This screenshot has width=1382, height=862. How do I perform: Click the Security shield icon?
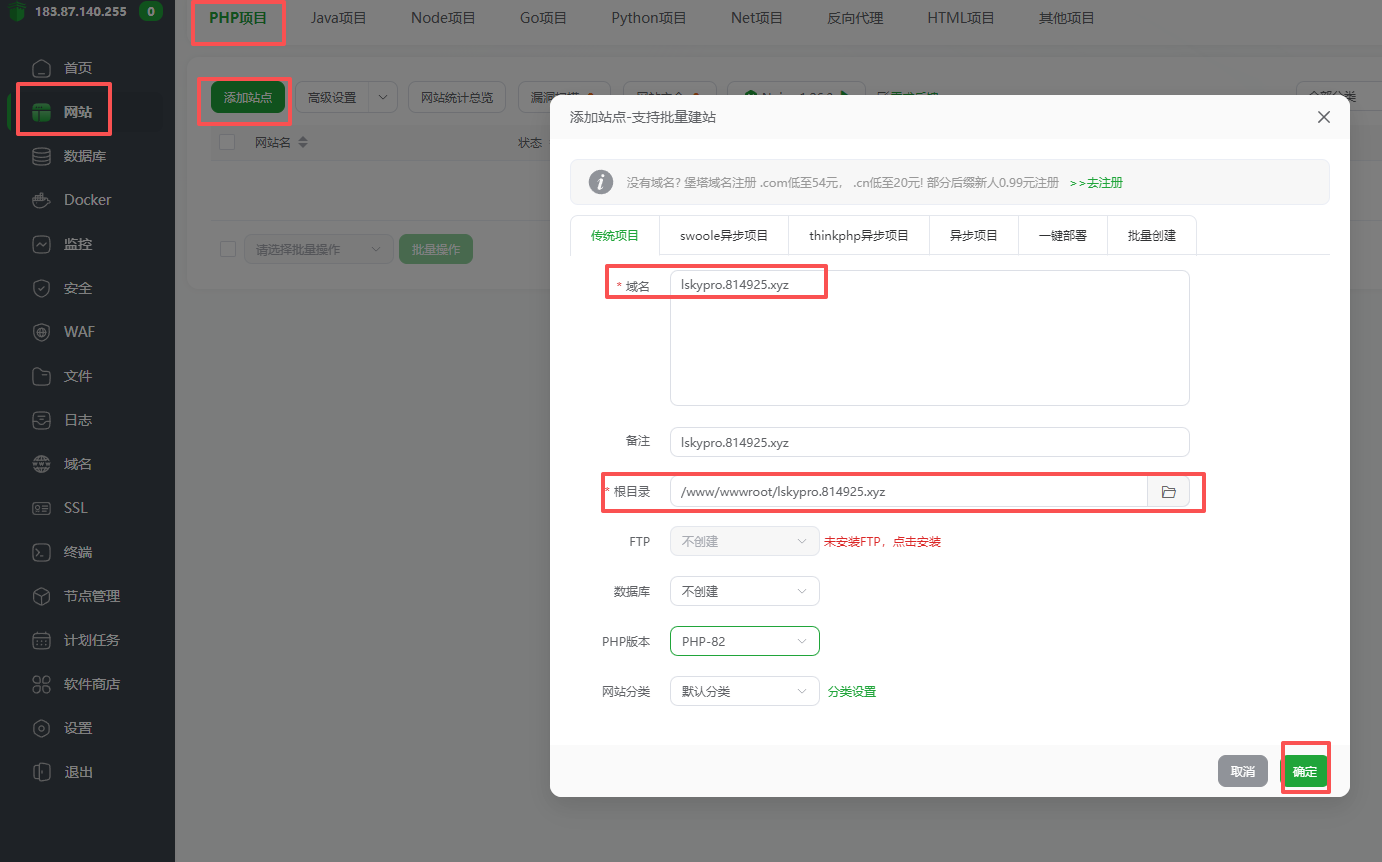(x=41, y=288)
